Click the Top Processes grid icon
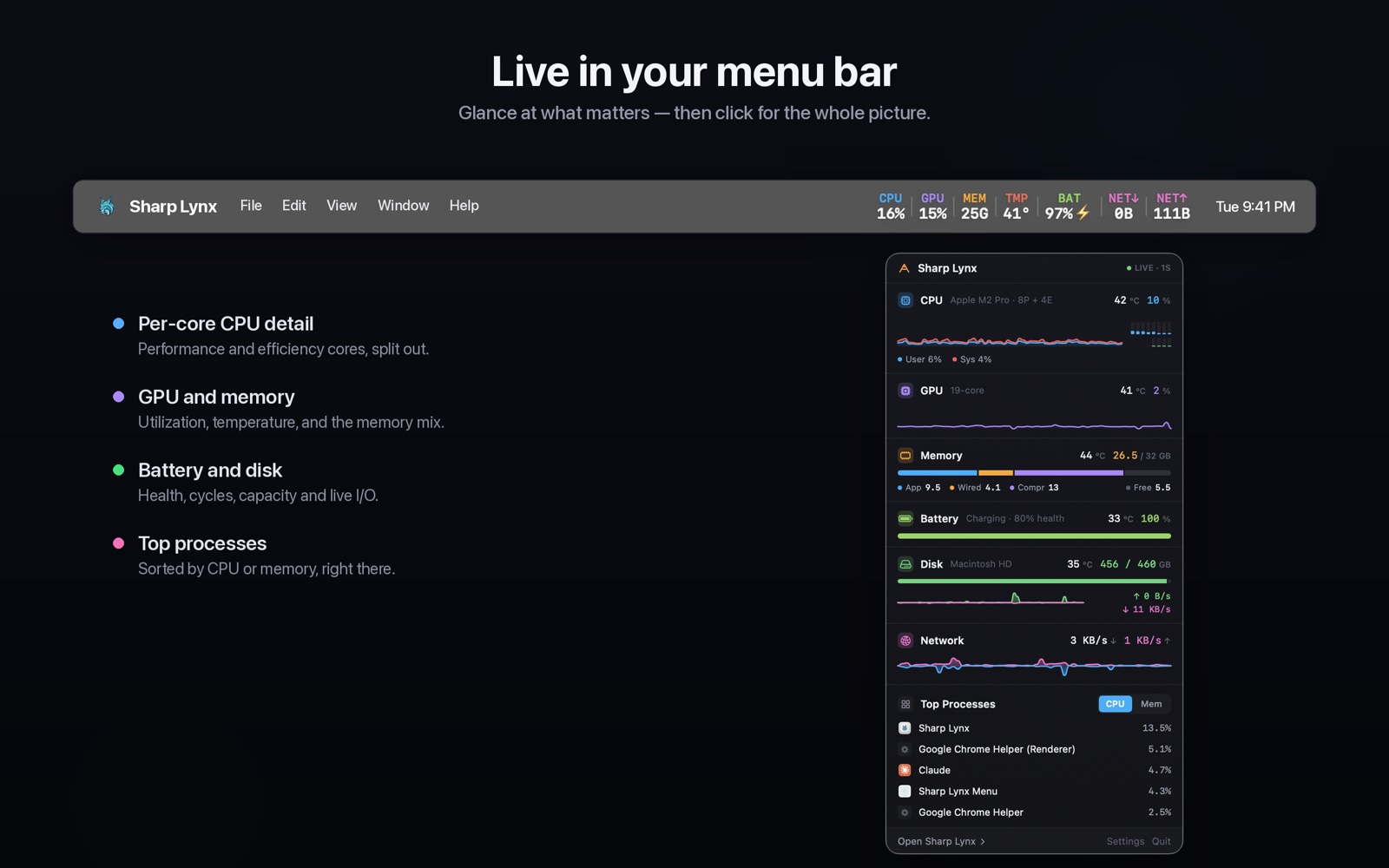Image resolution: width=1389 pixels, height=868 pixels. tap(905, 704)
